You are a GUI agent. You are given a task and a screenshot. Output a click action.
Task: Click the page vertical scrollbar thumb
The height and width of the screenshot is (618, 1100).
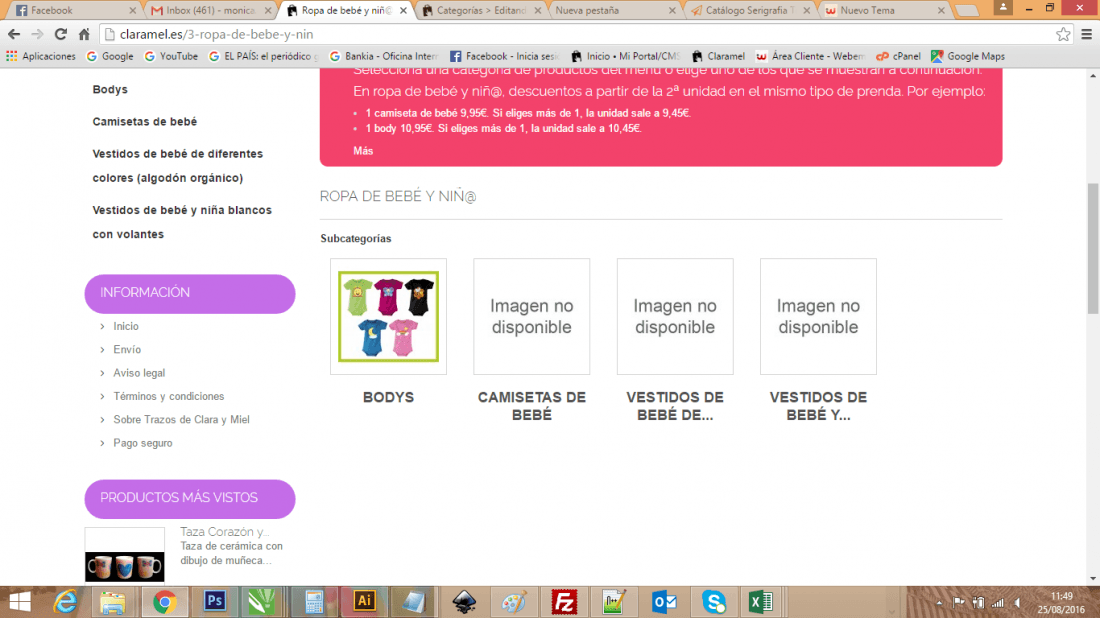(x=1093, y=248)
